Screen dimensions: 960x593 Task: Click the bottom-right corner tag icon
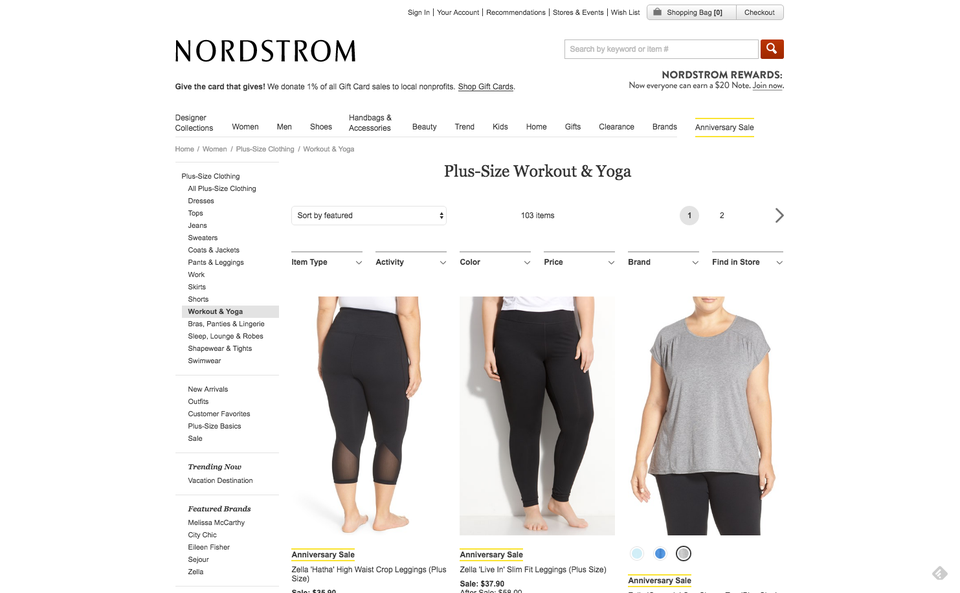point(939,573)
